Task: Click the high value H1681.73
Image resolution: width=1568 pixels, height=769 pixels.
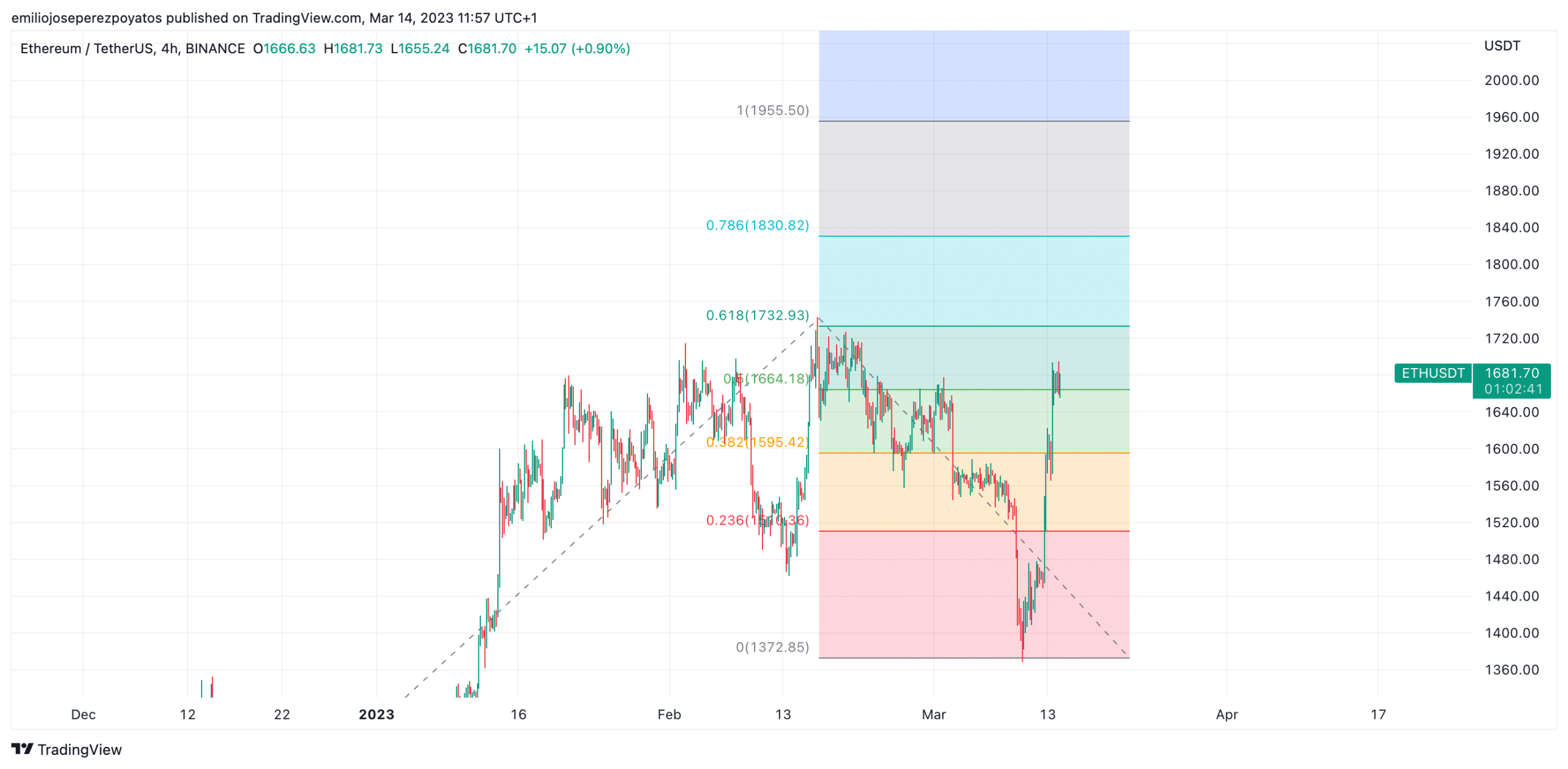Action: tap(353, 48)
